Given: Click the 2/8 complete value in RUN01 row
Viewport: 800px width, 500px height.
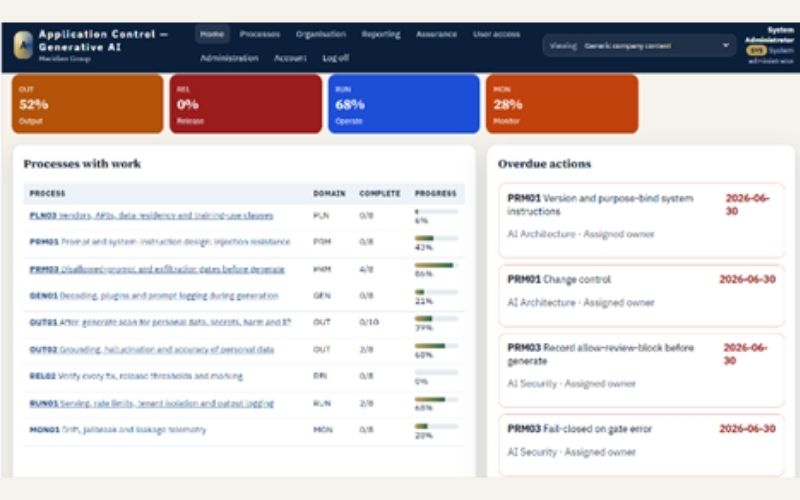Looking at the screenshot, I should coord(366,404).
